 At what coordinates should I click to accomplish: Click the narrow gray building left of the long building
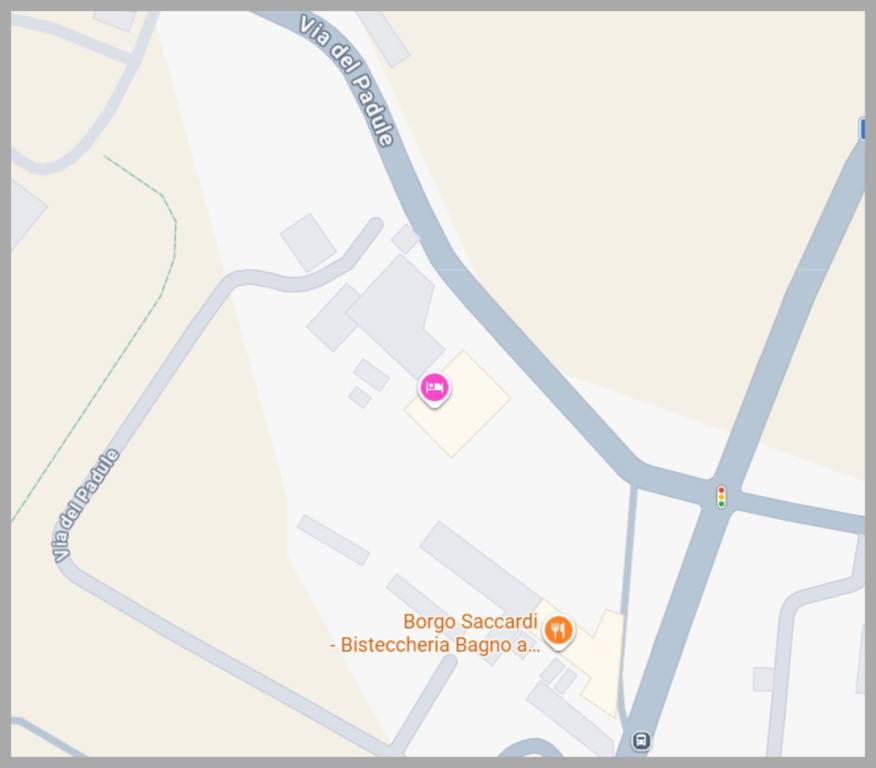(x=333, y=540)
